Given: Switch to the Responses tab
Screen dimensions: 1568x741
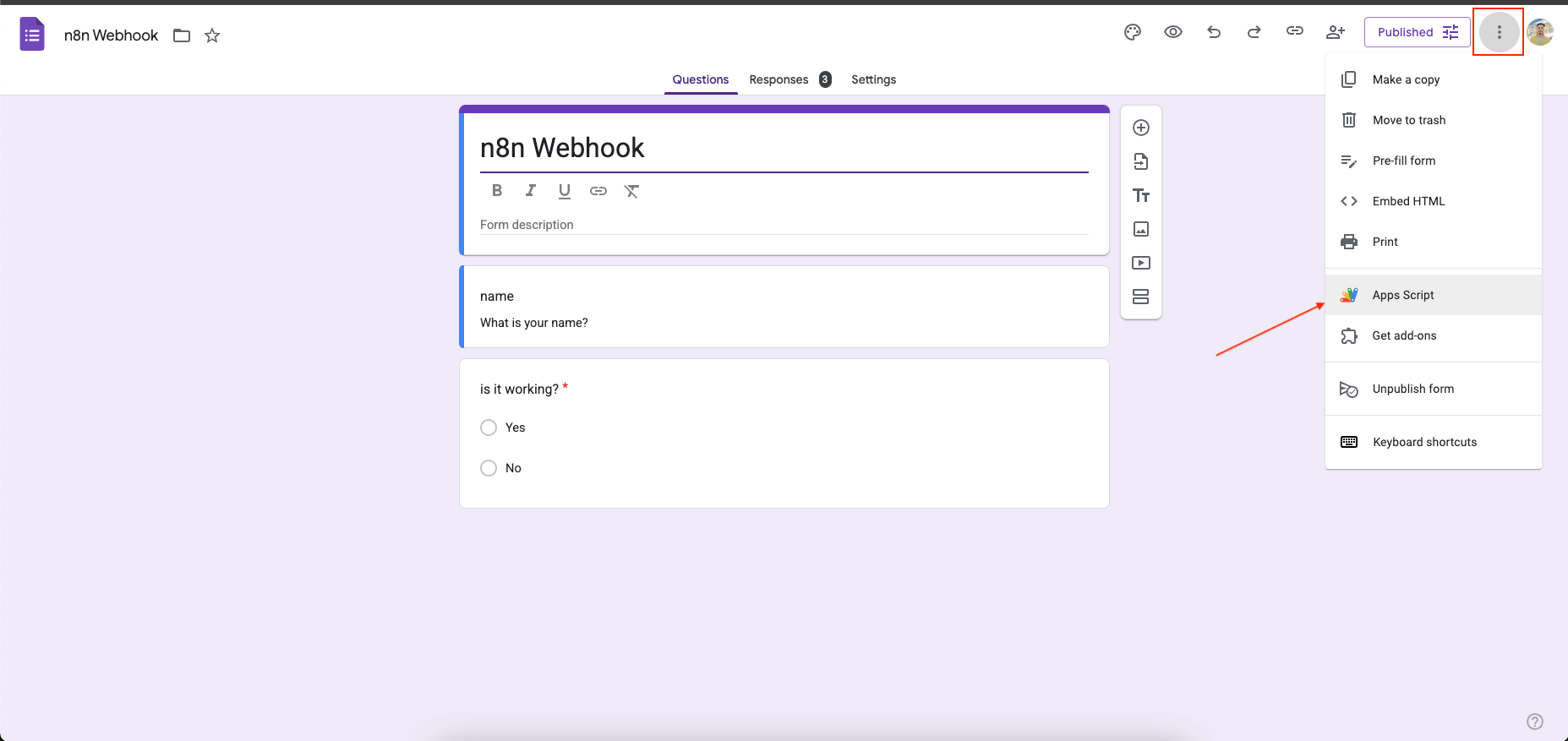Looking at the screenshot, I should (x=789, y=79).
